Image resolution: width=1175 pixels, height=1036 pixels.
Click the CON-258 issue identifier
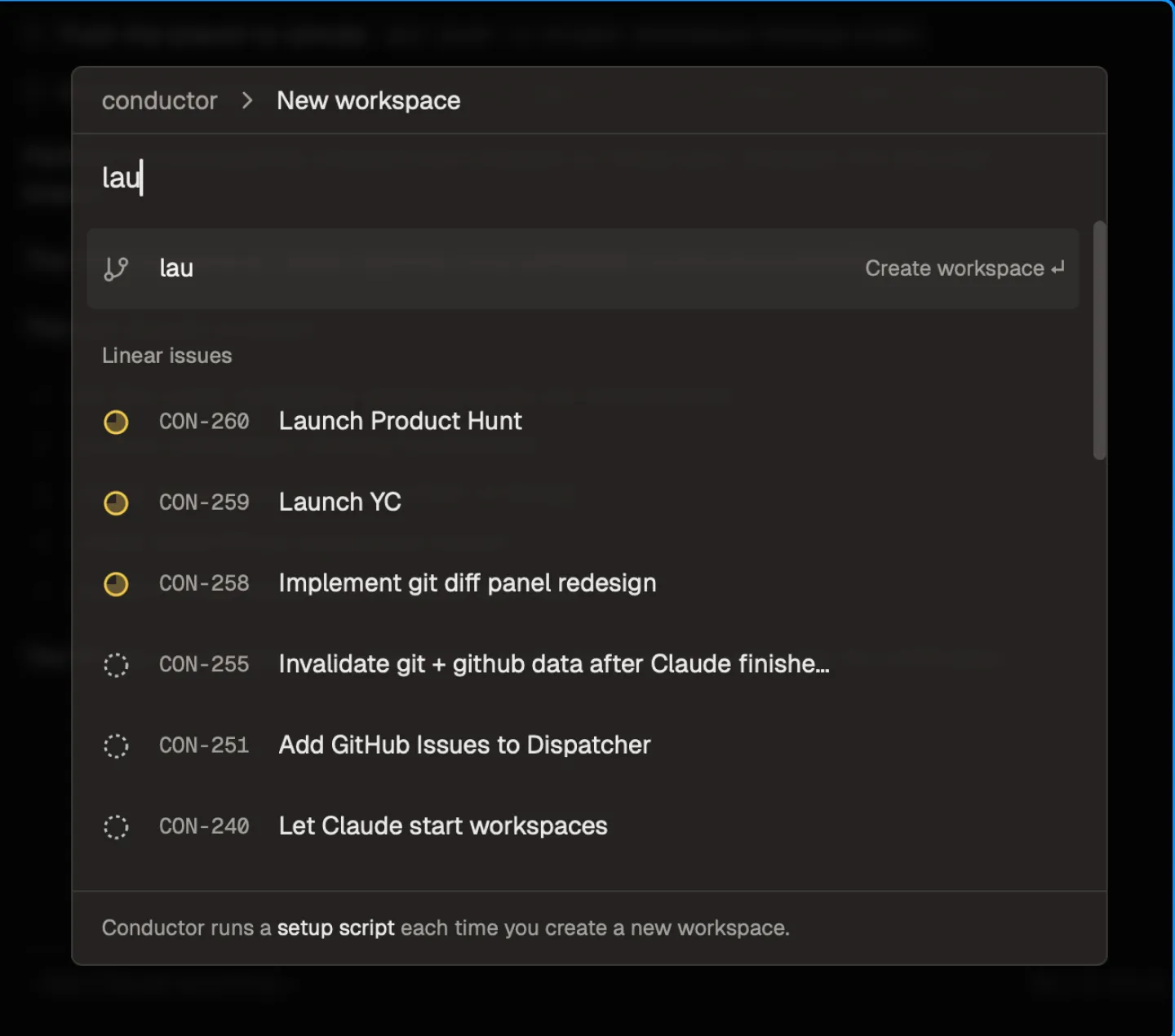click(x=204, y=583)
